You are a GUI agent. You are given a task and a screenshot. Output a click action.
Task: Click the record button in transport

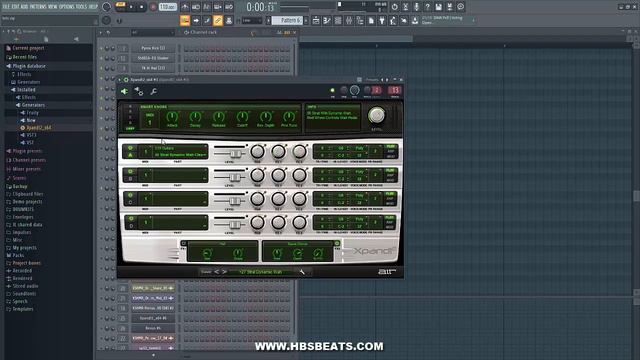[x=153, y=7]
